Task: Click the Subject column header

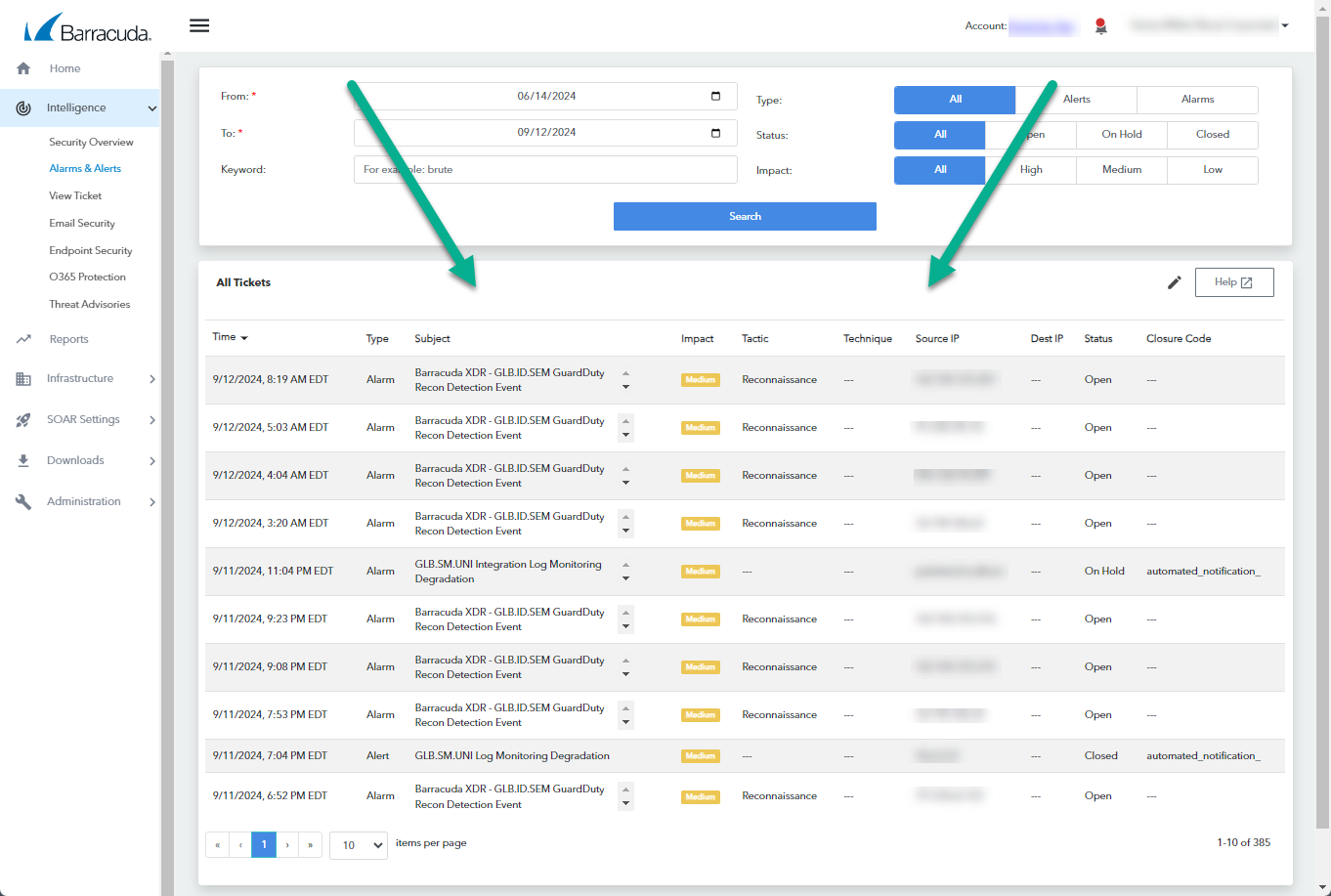Action: (432, 339)
